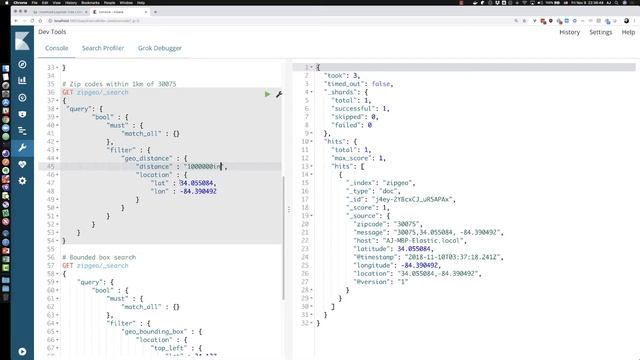
Task: Click the bookmark star in address bar
Action: [524, 20]
